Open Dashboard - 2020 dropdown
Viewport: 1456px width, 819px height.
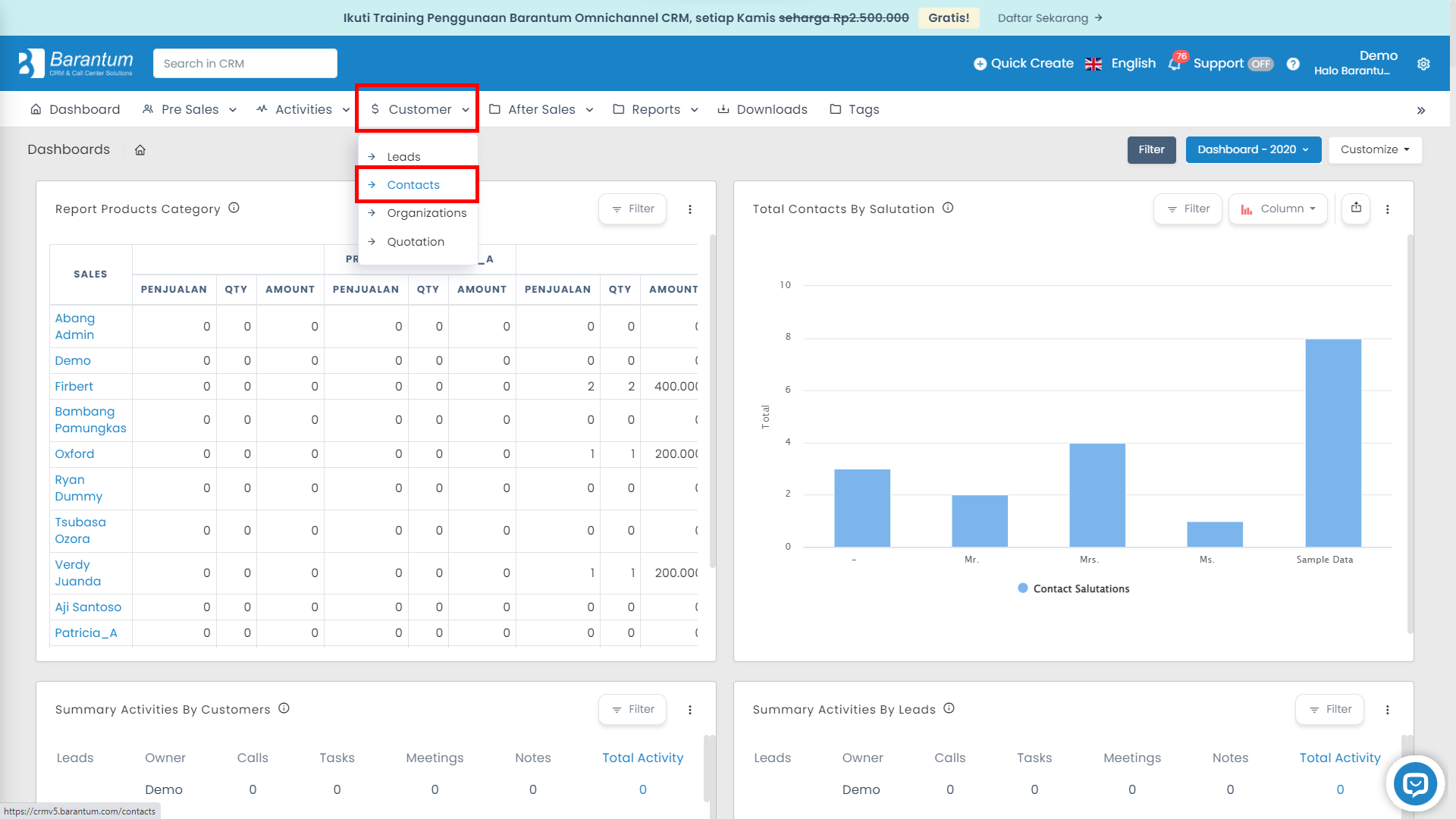pos(1253,149)
